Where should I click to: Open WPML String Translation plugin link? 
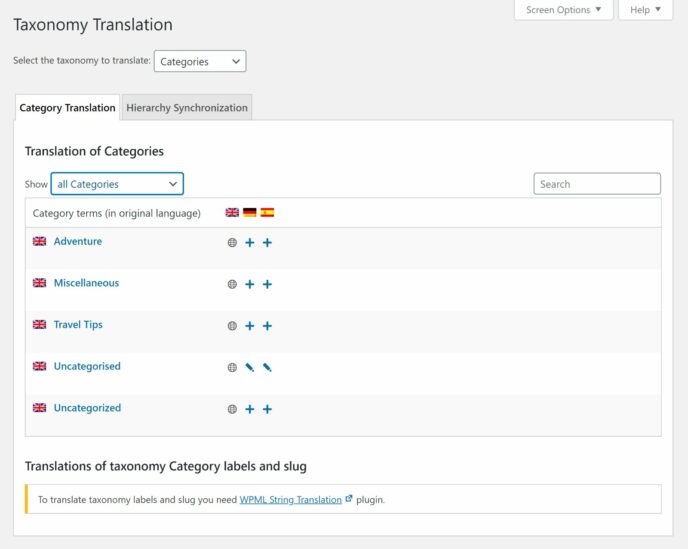tap(290, 499)
